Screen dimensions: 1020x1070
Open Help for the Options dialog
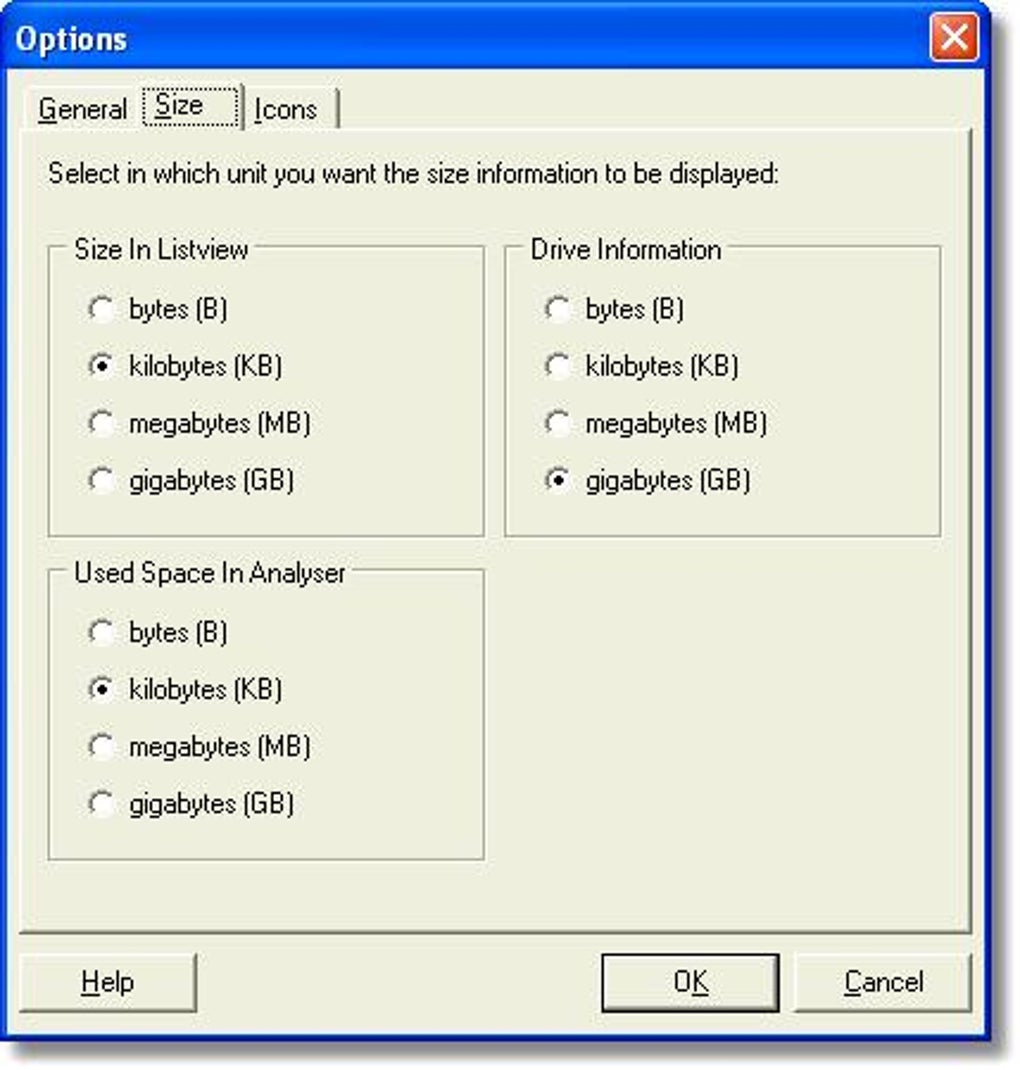(110, 981)
